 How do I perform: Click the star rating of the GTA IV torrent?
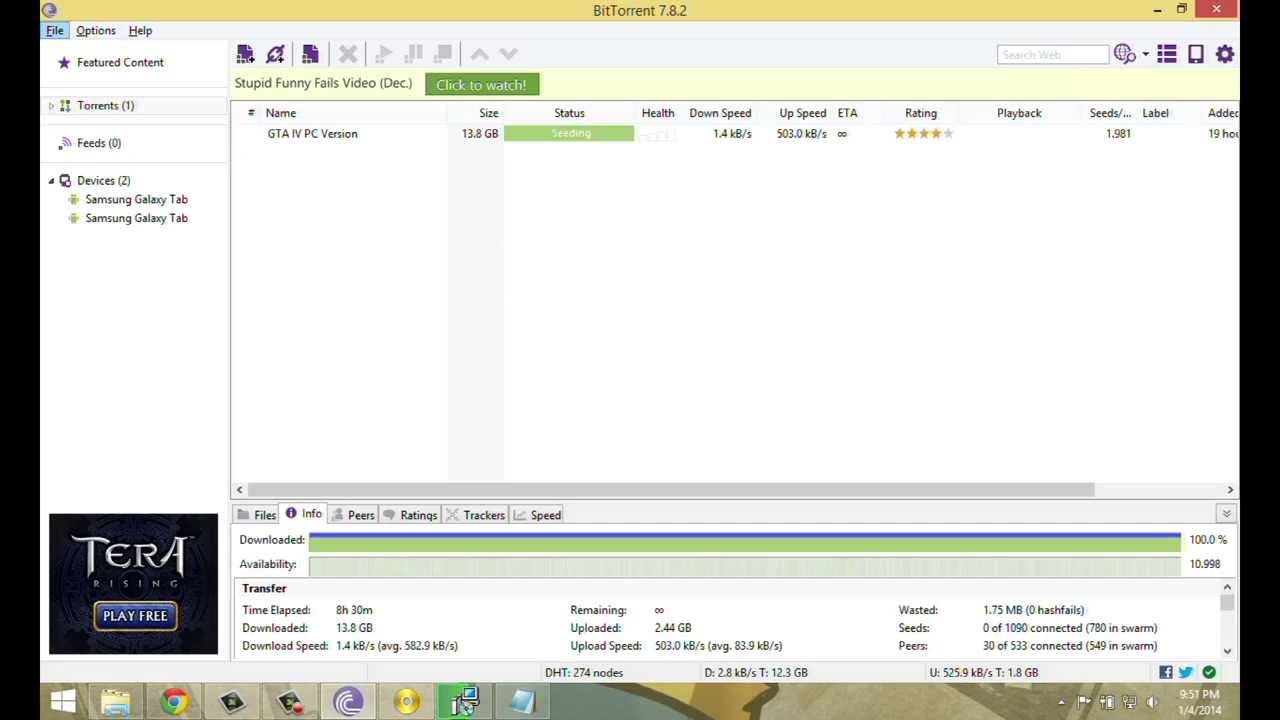tap(924, 134)
